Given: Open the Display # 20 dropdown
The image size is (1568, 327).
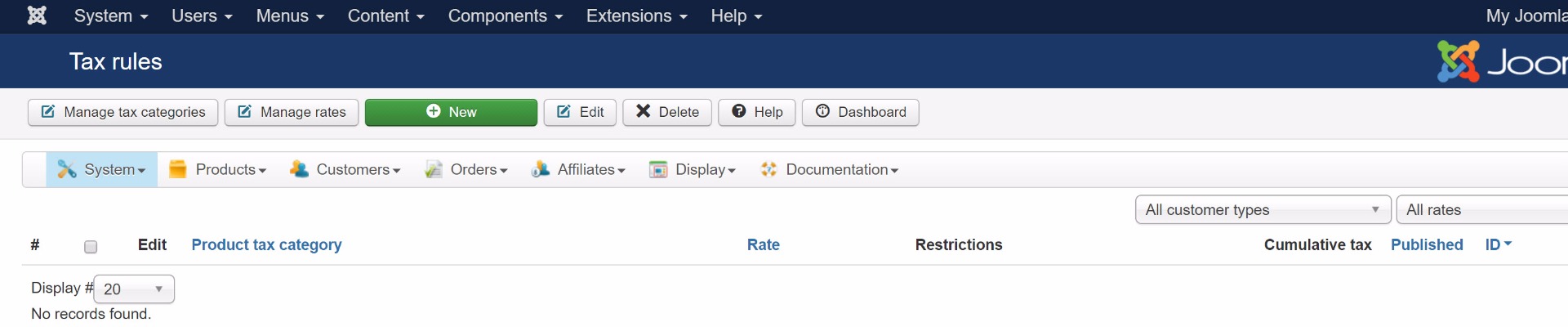Looking at the screenshot, I should click(134, 289).
